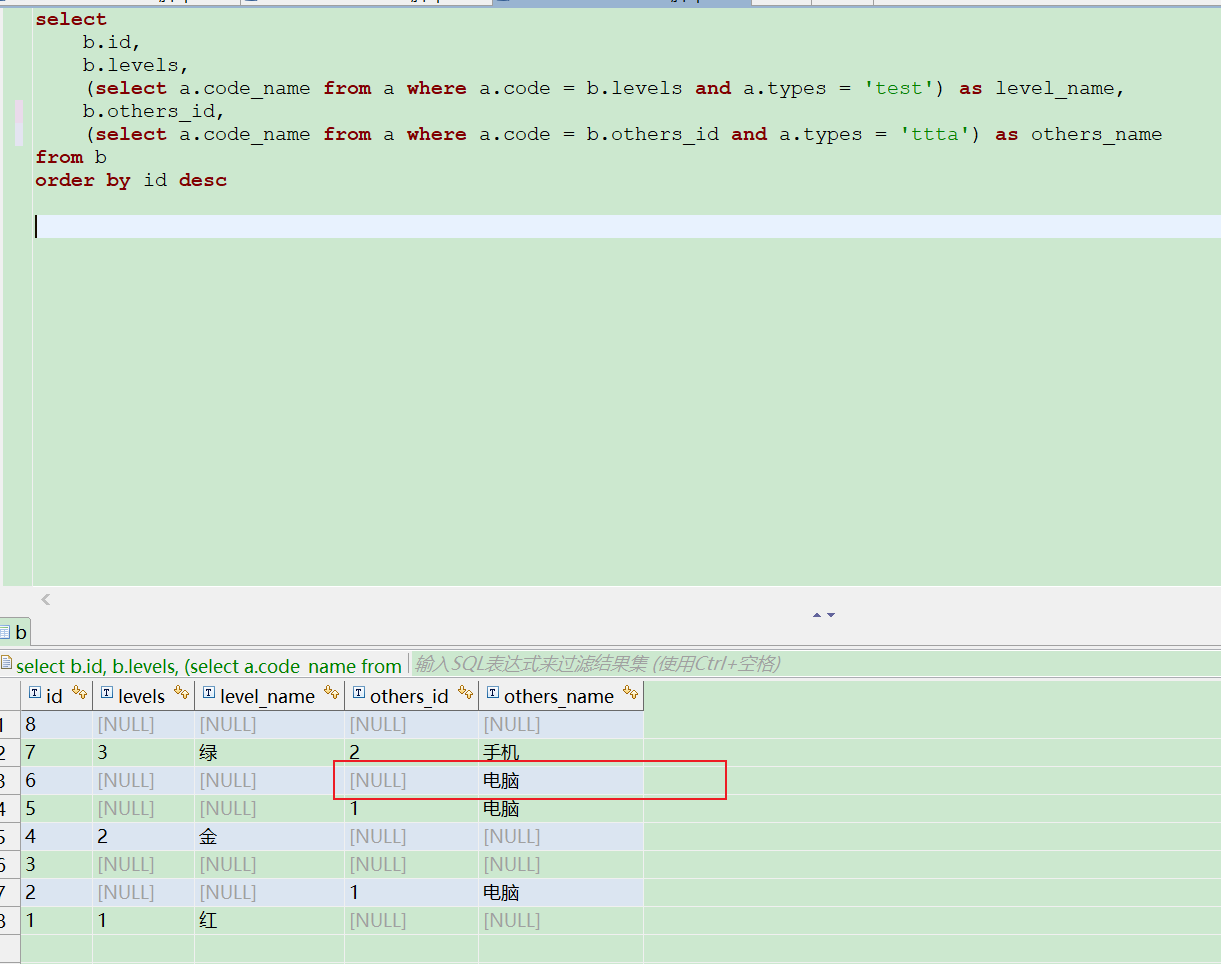Select id cell with value 7
The width and height of the screenshot is (1221, 964).
point(57,752)
